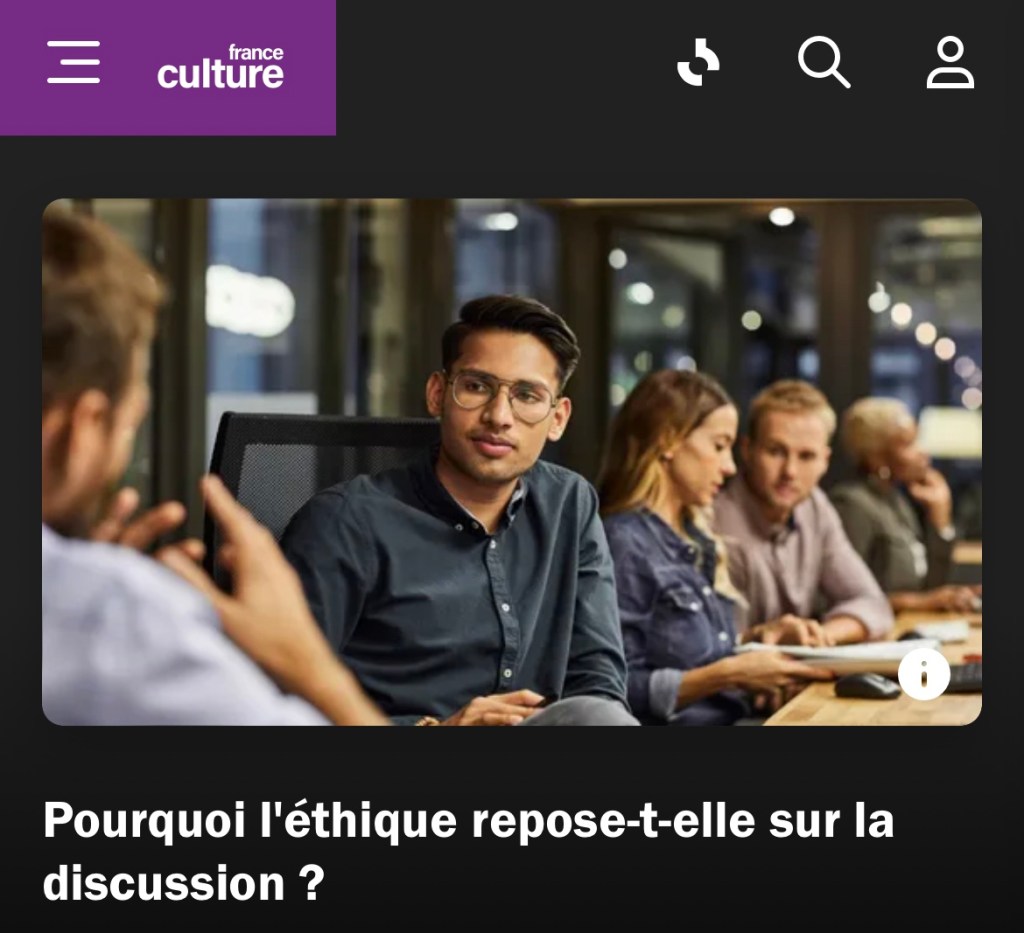The image size is (1024, 933).
Task: Click the computer mouse on the table
Action: (867, 686)
